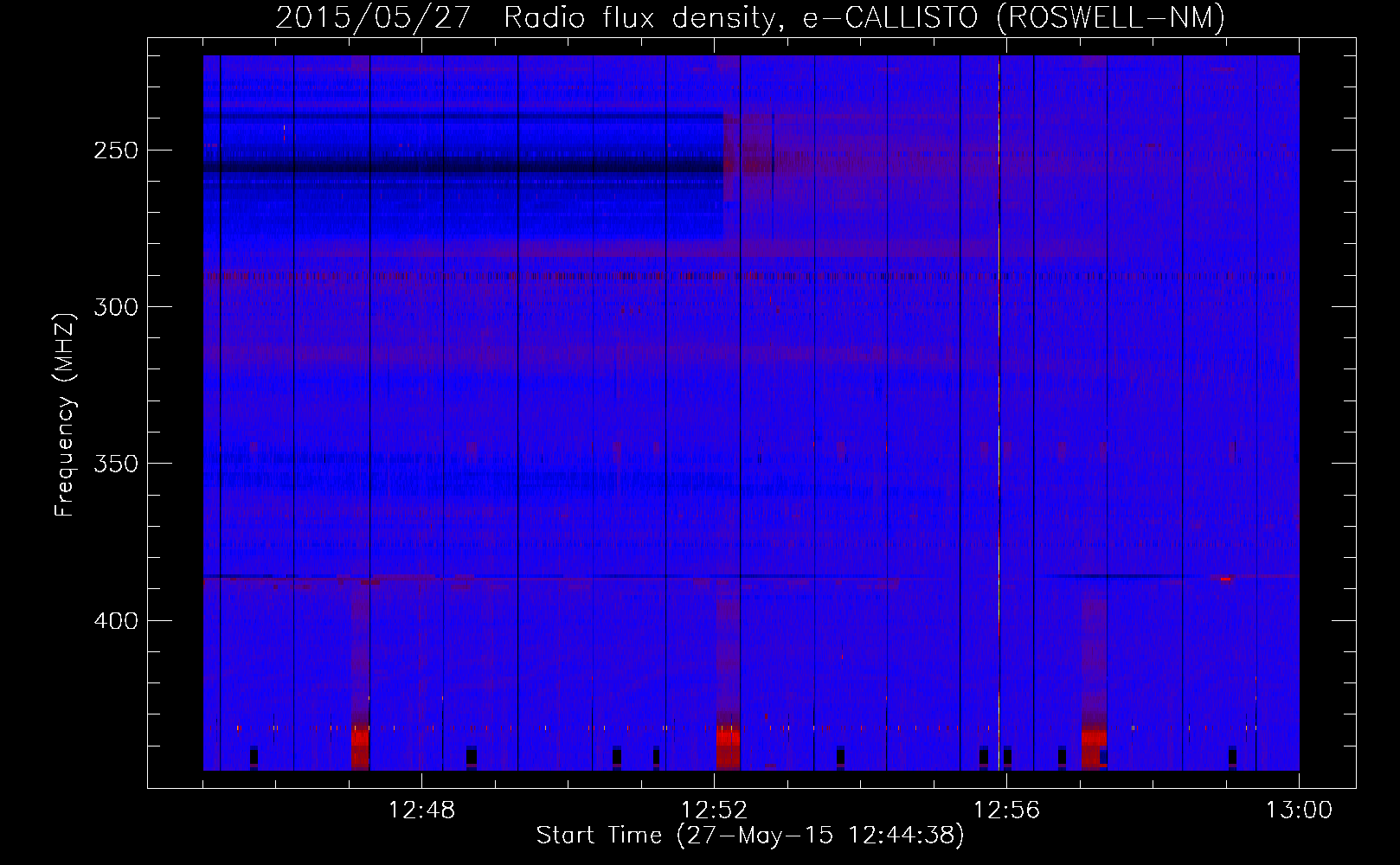Click the 'Start Time (27-May-15 12:44:38)' label
Image resolution: width=1400 pixels, height=865 pixels.
[x=750, y=836]
